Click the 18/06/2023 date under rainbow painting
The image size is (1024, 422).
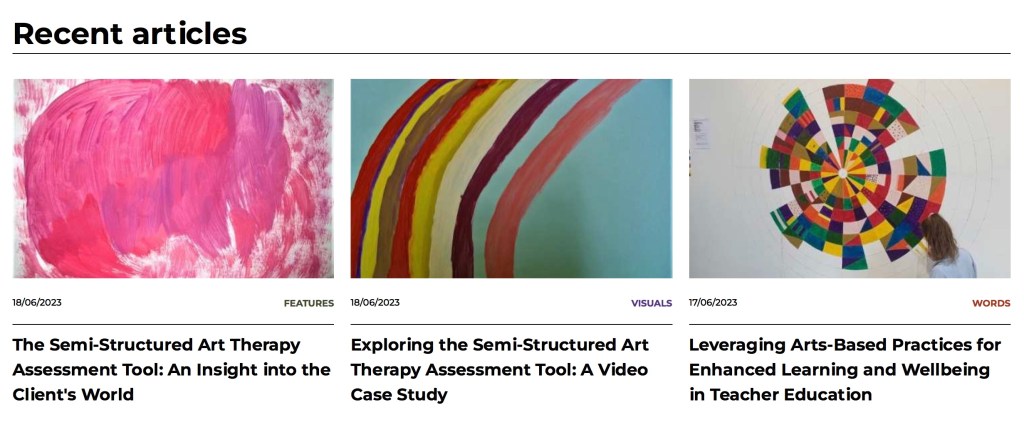[375, 302]
